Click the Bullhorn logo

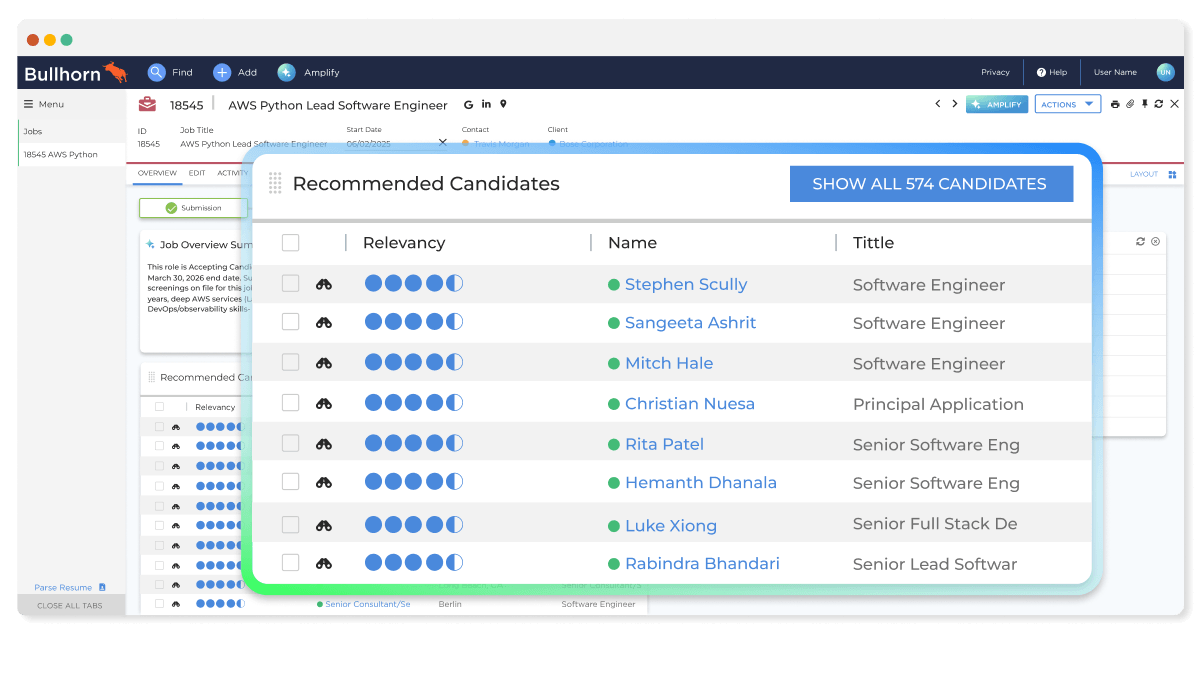pos(76,73)
